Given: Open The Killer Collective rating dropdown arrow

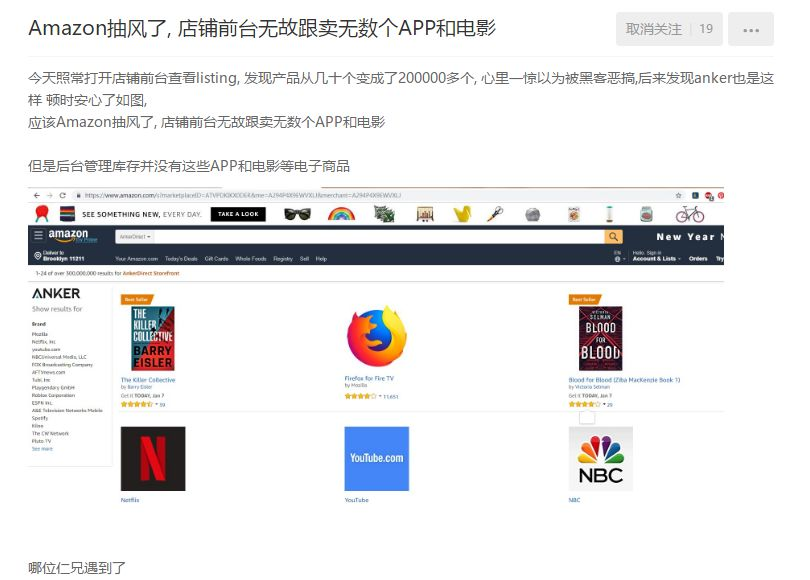Looking at the screenshot, I should [x=156, y=404].
